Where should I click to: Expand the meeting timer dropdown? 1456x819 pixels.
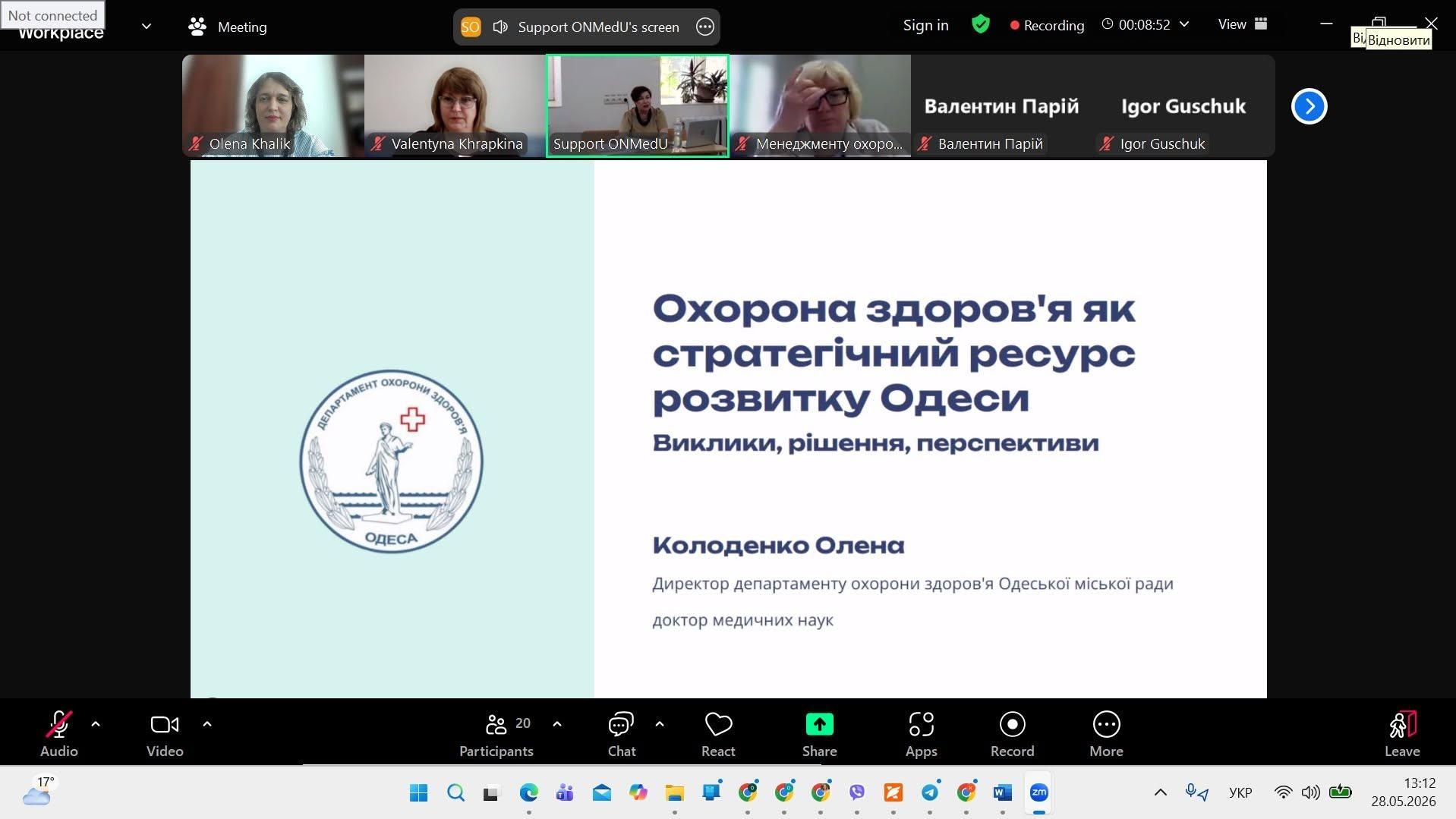tap(1184, 24)
